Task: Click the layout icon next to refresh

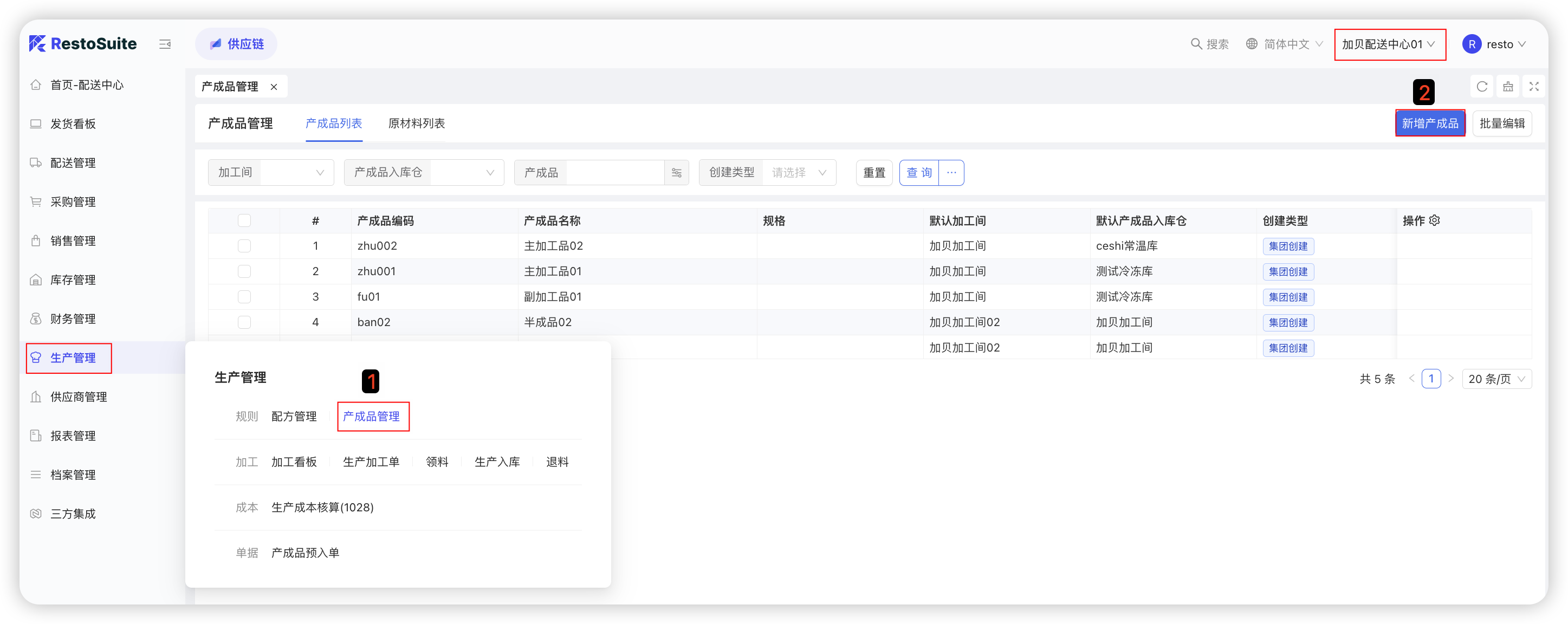Action: 1508,87
